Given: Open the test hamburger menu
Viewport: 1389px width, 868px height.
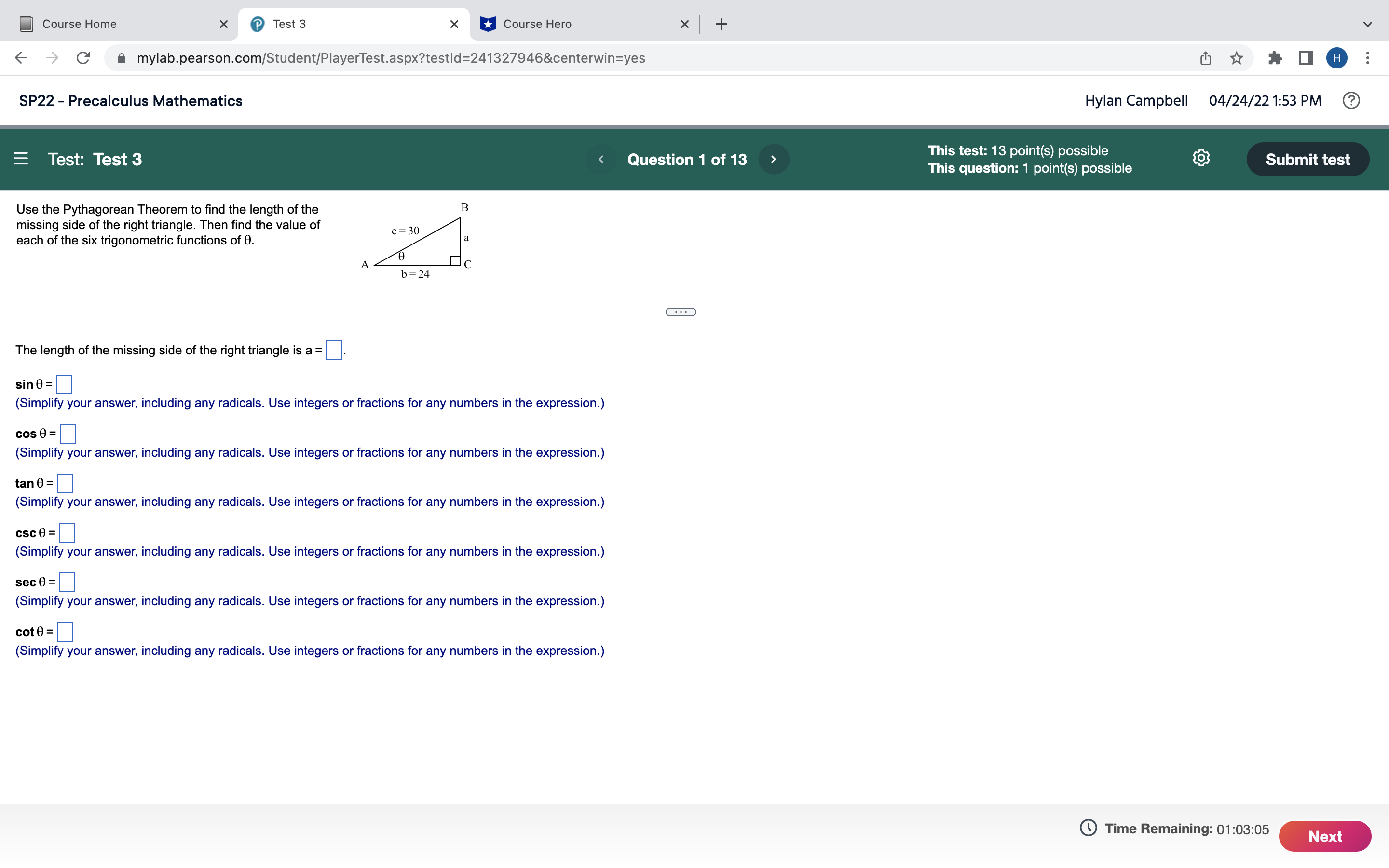Looking at the screenshot, I should click(x=21, y=159).
